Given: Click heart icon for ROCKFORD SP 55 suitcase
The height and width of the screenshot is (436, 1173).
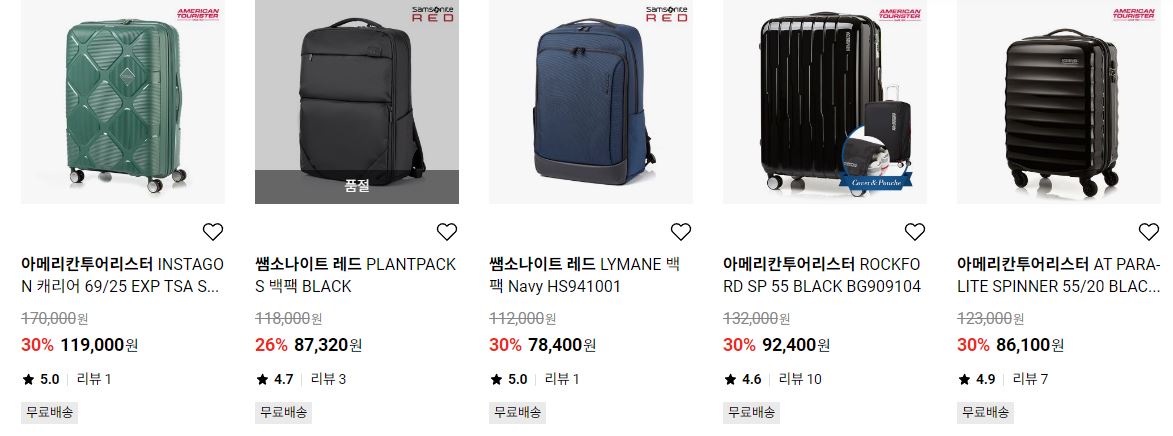Looking at the screenshot, I should (x=915, y=232).
